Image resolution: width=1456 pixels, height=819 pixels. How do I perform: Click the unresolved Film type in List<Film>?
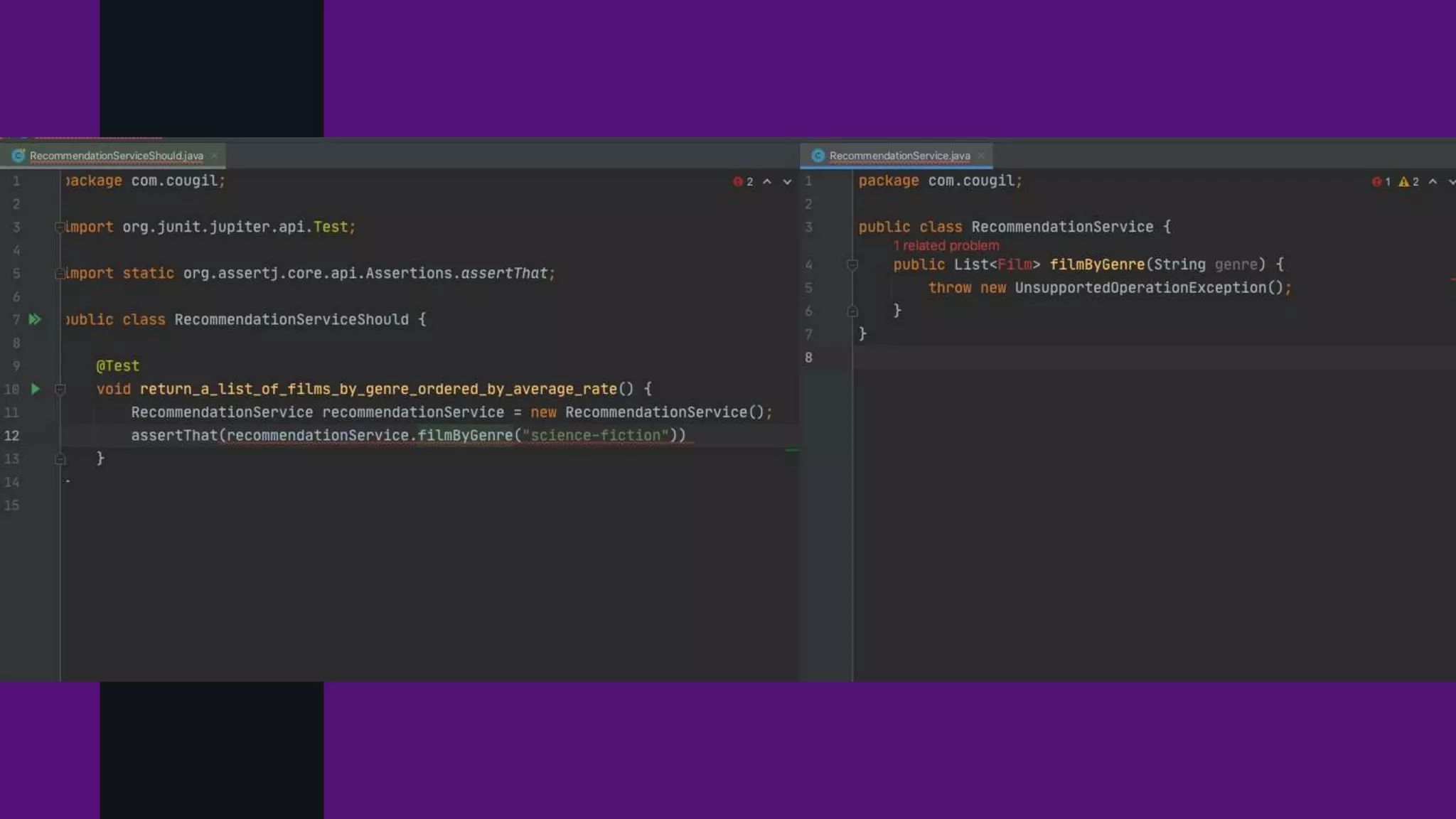tap(1015, 264)
